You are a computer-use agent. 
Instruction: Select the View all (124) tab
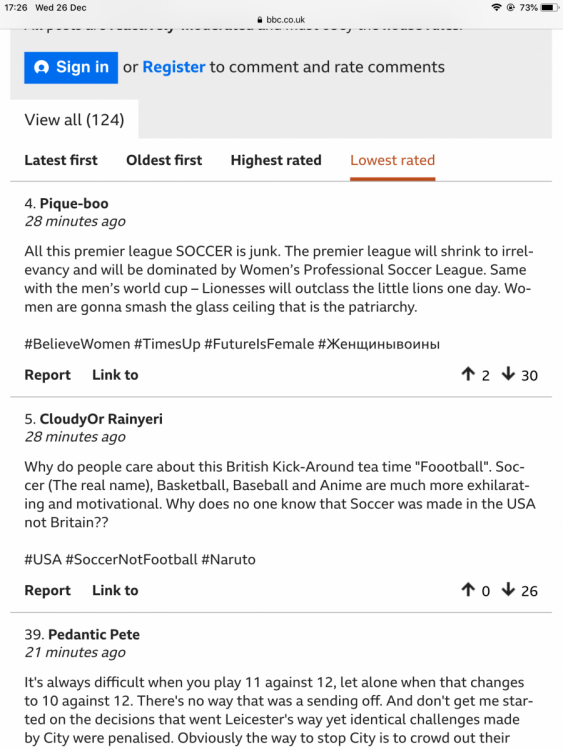pyautogui.click(x=74, y=120)
